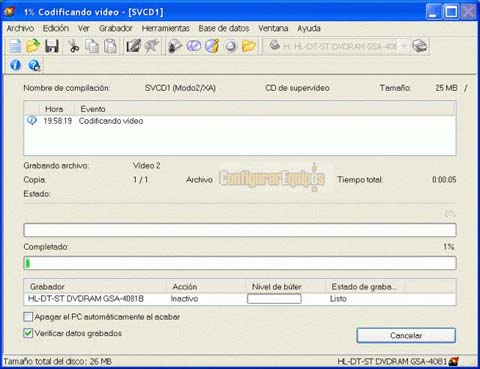Uncheck Verificar datos grabados checkbox

tap(28, 333)
